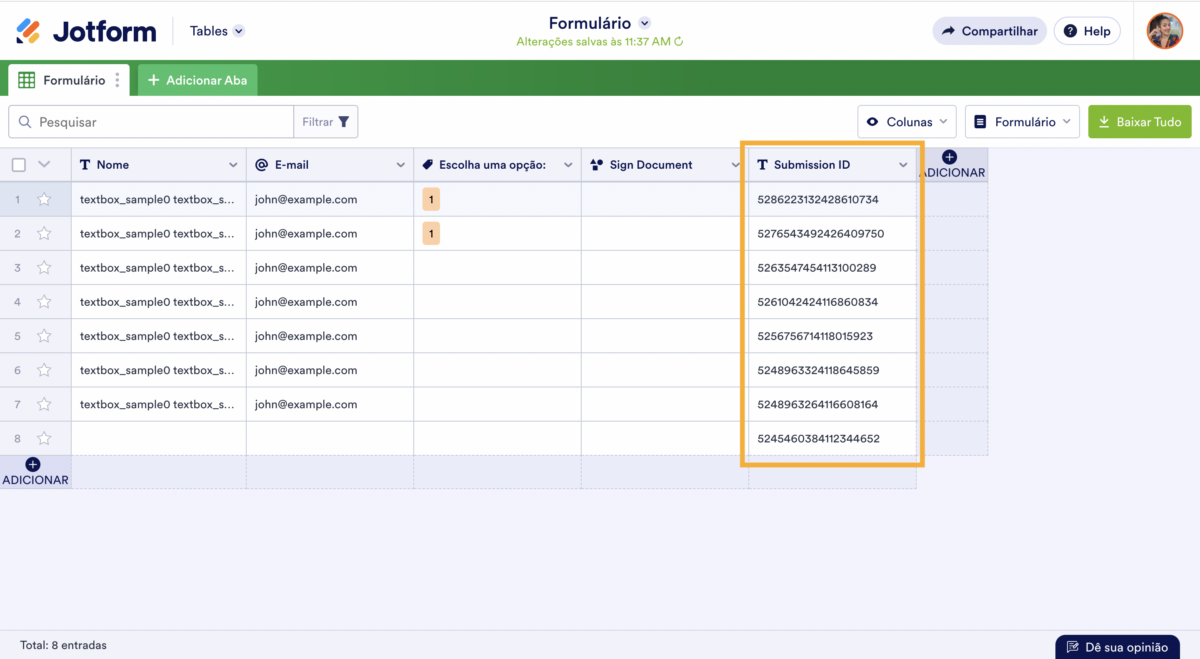Star row 5
Viewport: 1200px width, 659px height.
44,335
